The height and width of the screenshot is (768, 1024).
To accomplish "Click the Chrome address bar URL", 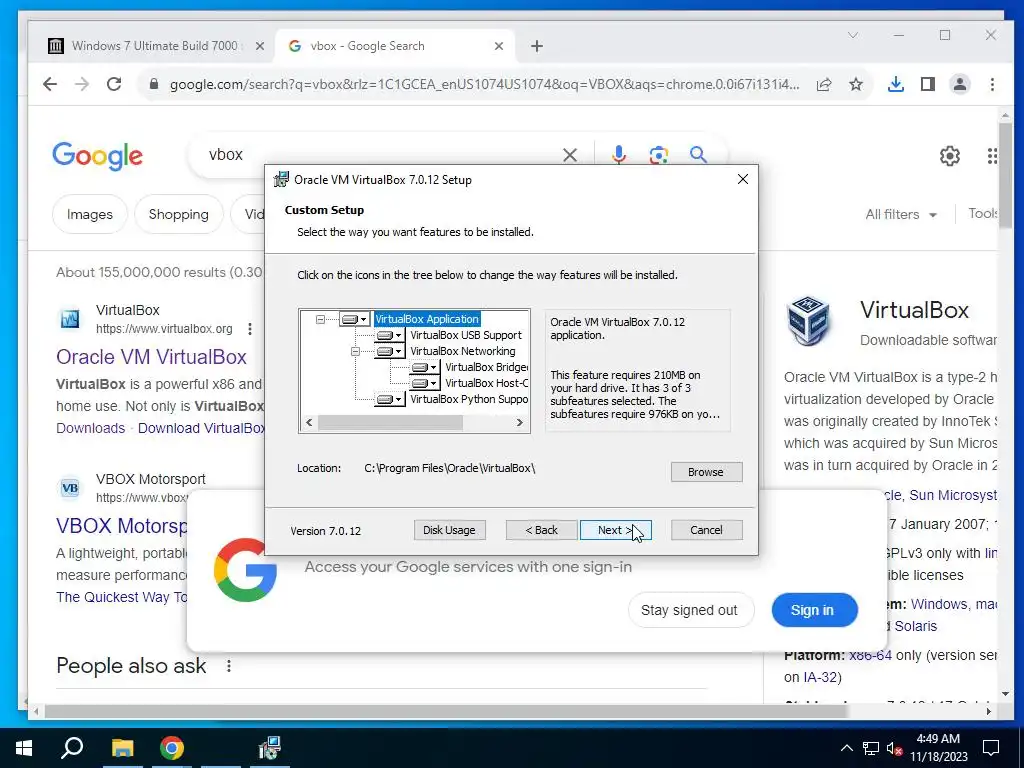I will 484,84.
